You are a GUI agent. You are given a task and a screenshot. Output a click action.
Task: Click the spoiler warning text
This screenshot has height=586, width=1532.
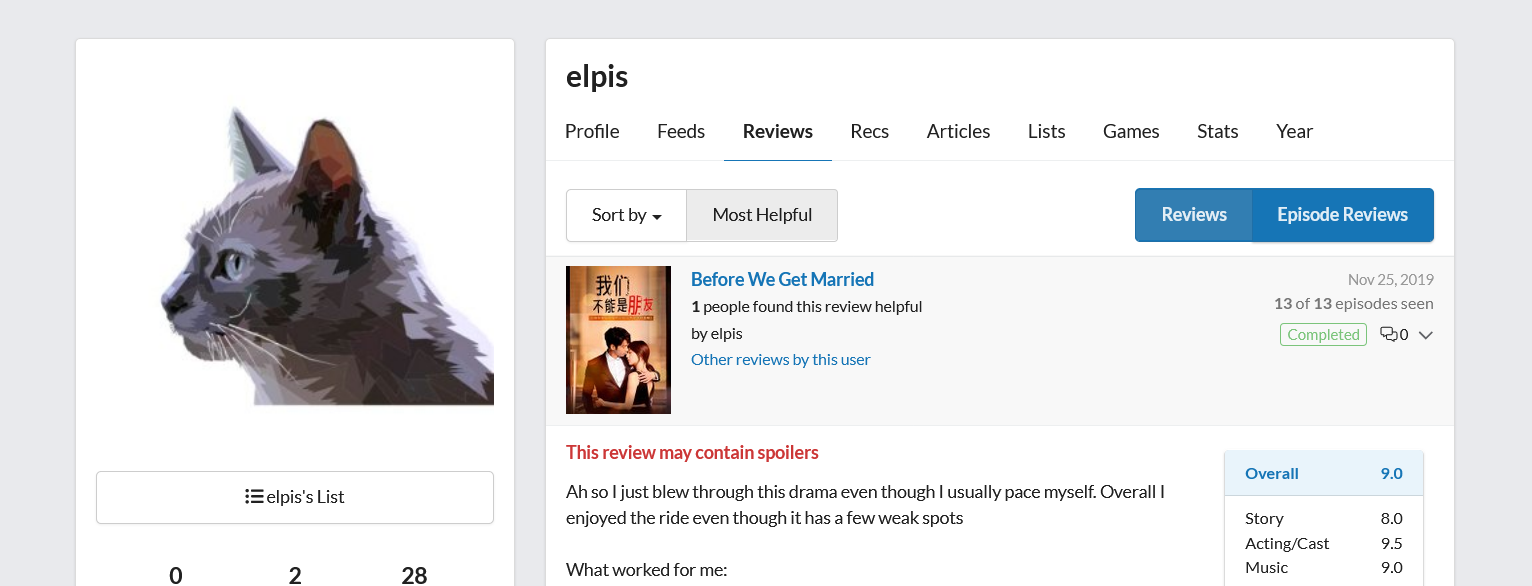[692, 452]
